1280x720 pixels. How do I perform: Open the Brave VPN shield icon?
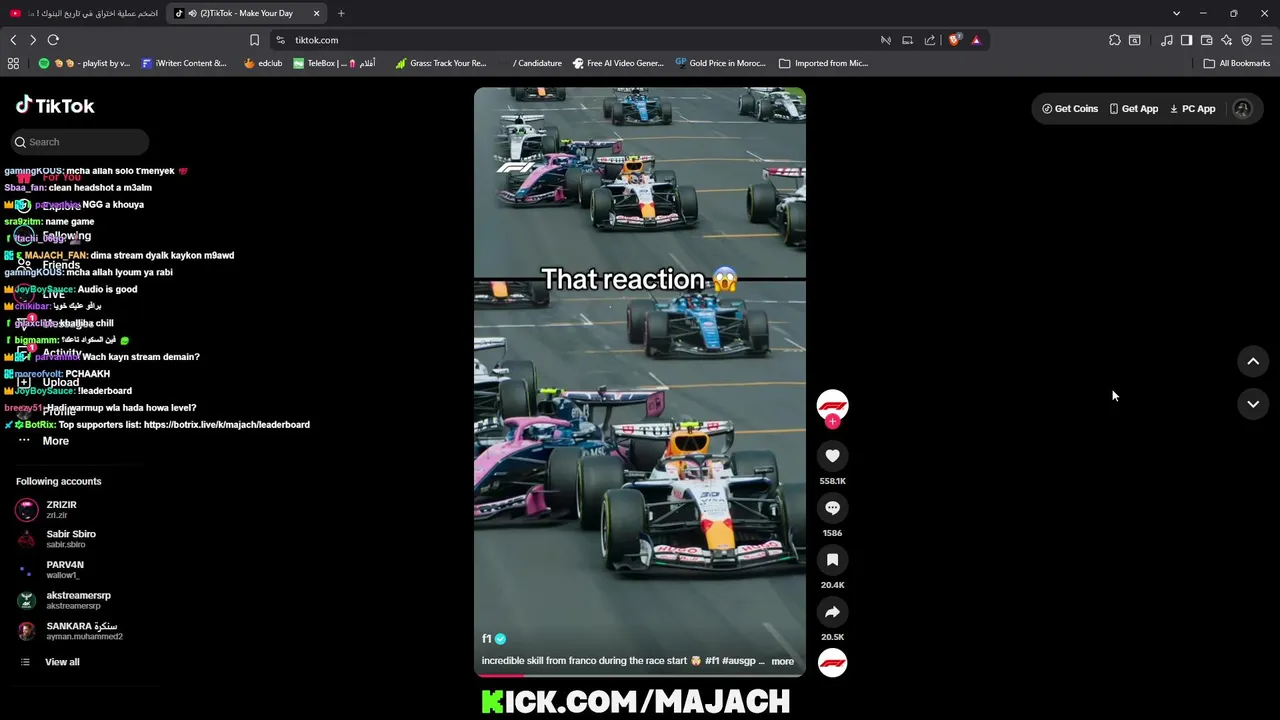1246,40
